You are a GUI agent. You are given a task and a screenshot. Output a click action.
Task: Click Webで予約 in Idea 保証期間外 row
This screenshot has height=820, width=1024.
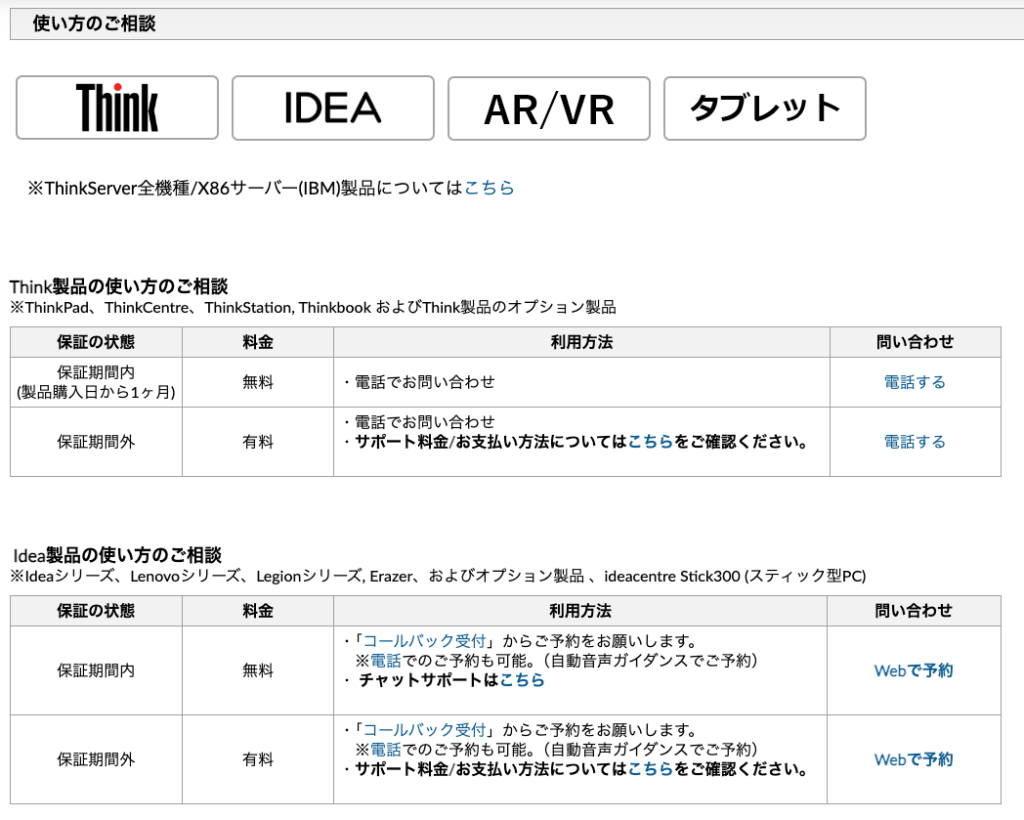[913, 759]
